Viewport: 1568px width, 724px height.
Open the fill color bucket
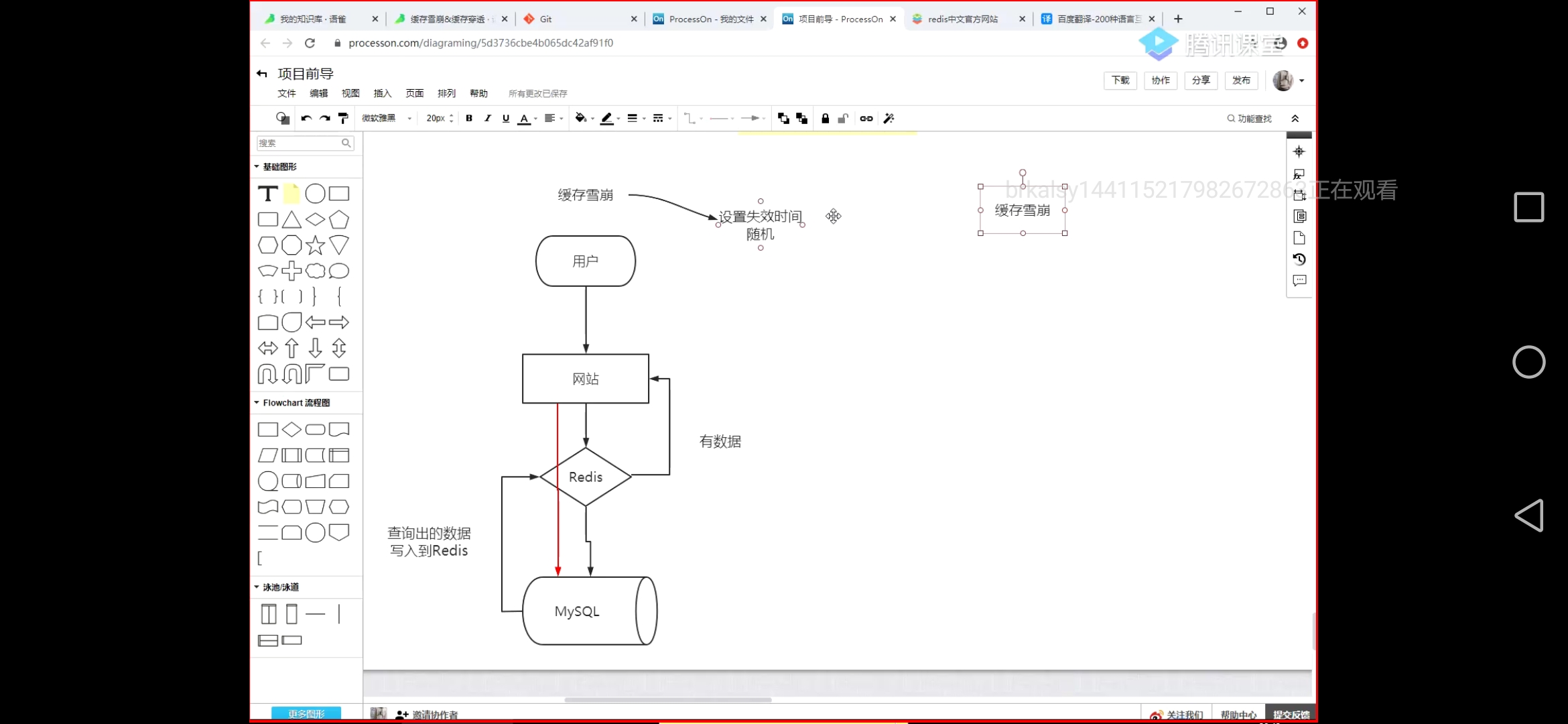[584, 119]
